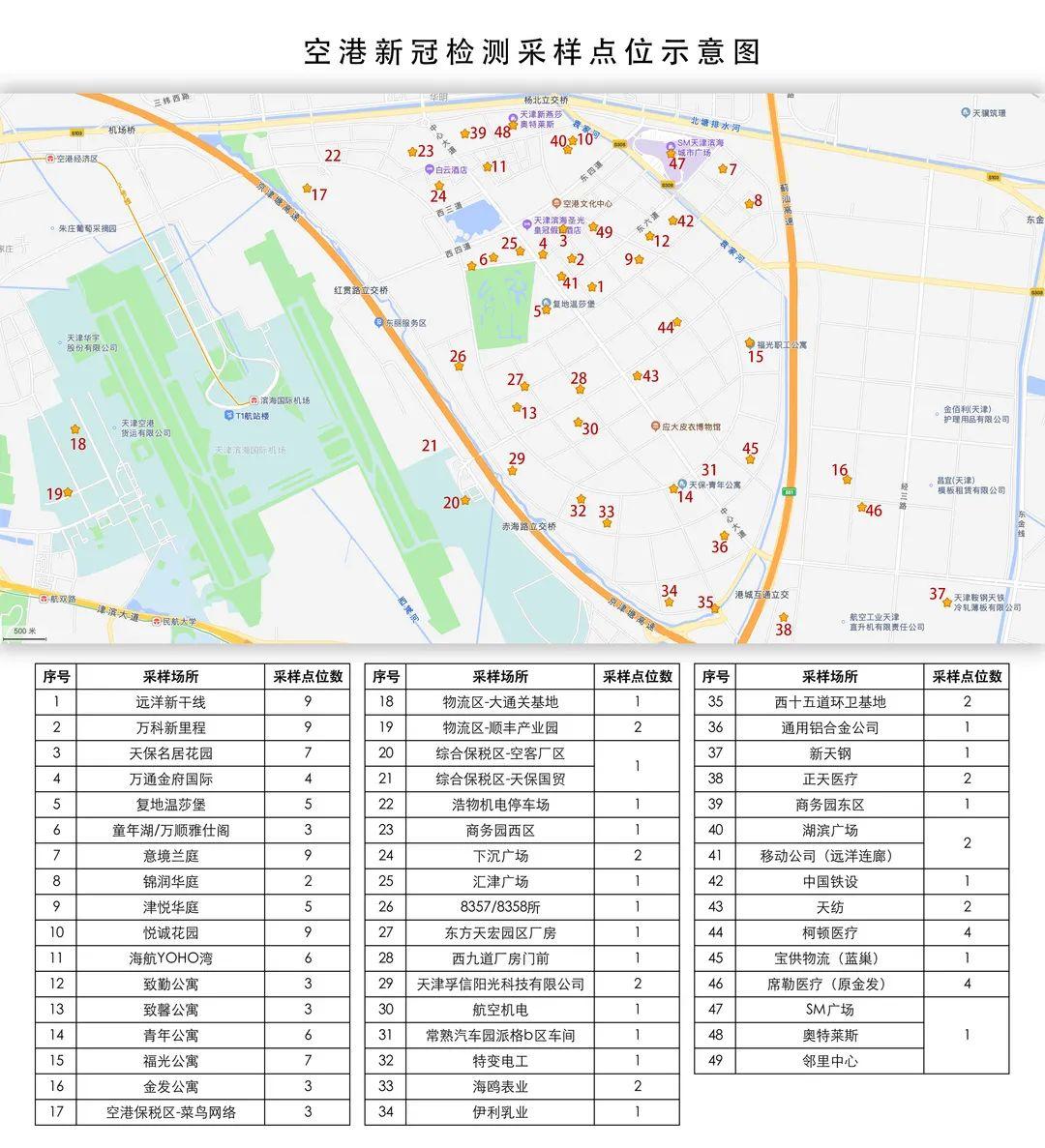
Task: Select the SM天津滨海城市广场 icon
Action: pyautogui.click(x=671, y=145)
